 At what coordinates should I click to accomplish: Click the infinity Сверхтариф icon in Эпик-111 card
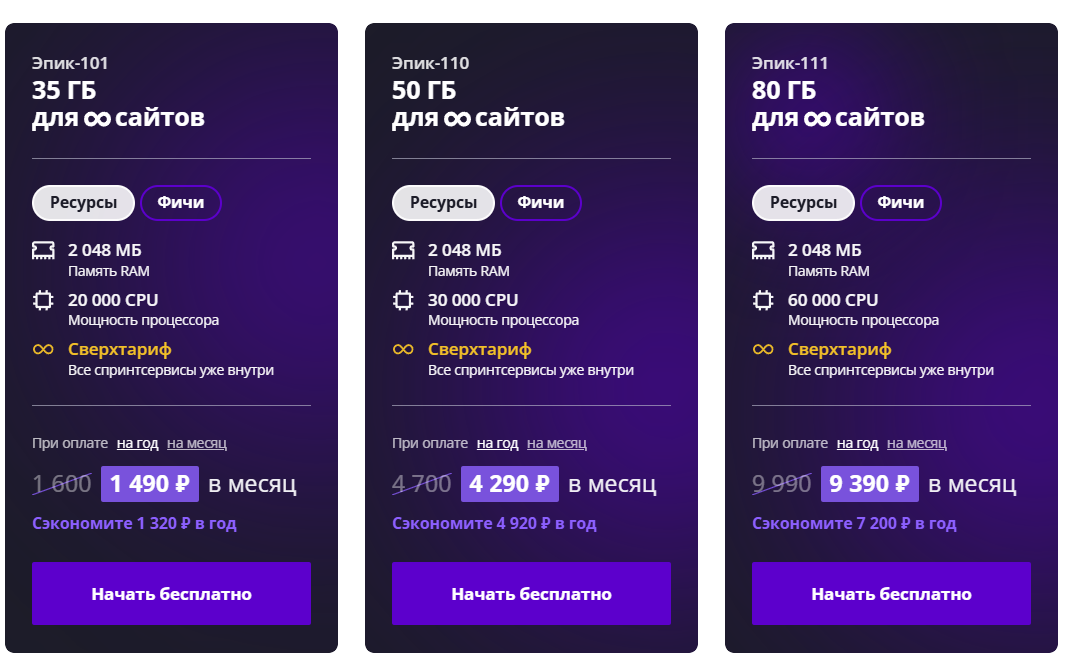(763, 350)
